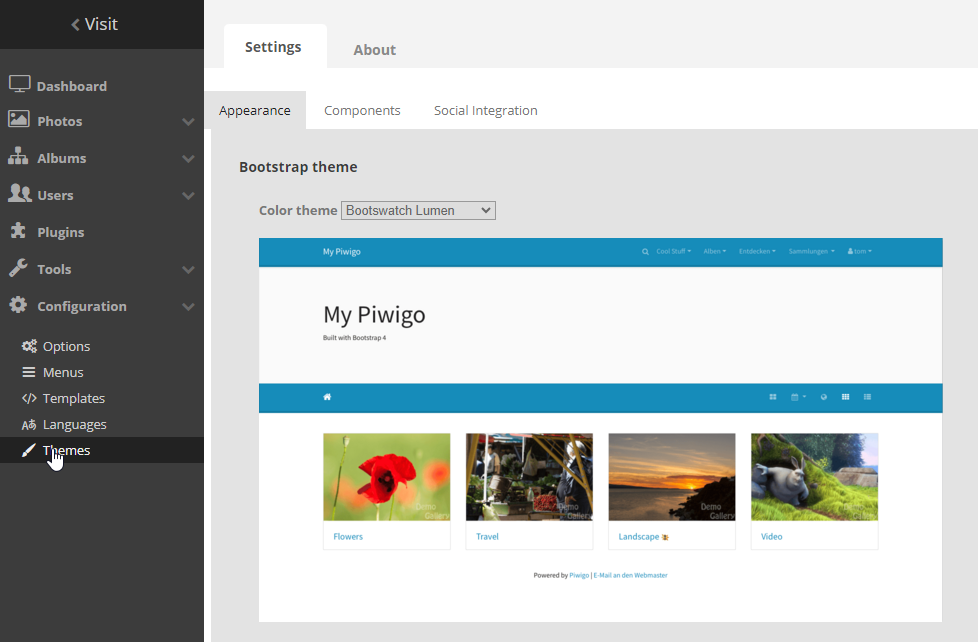This screenshot has height=642, width=978.
Task: Select the market Travel thumbnail
Action: point(529,477)
